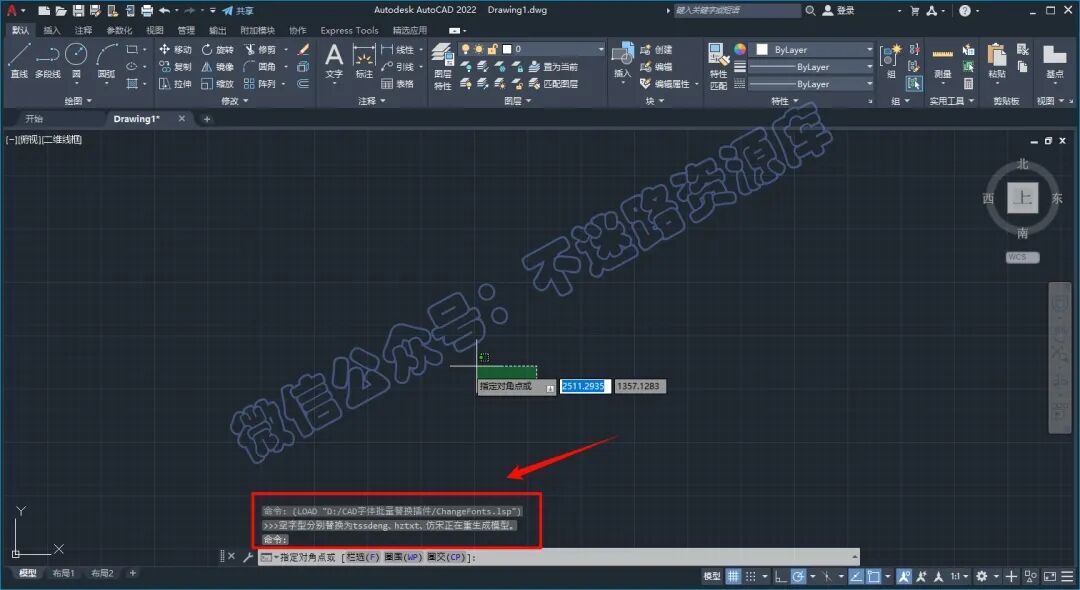Expand the 绘图 (Draw) panel
1080x590 pixels.
tap(78, 101)
